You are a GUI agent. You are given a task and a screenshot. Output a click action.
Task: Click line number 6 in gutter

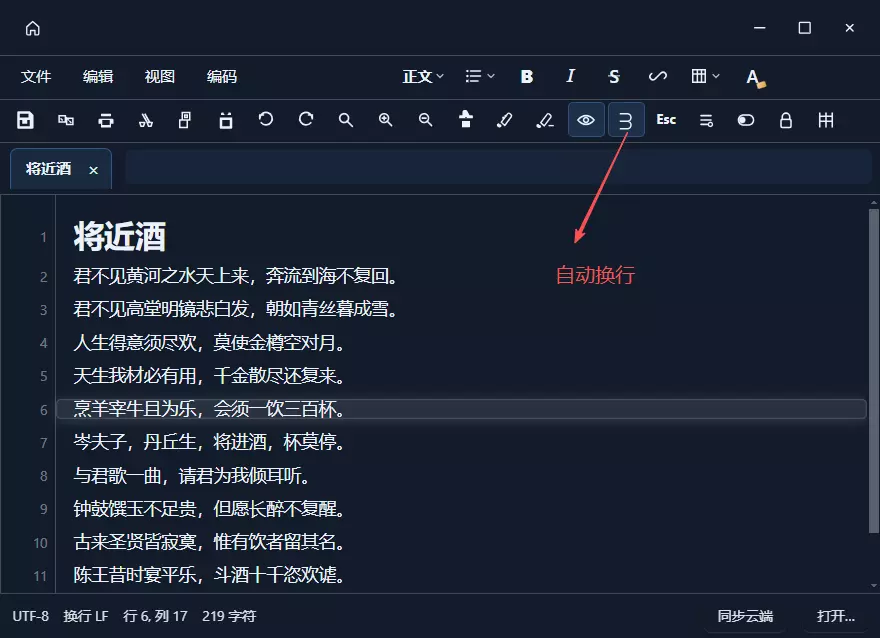point(44,410)
